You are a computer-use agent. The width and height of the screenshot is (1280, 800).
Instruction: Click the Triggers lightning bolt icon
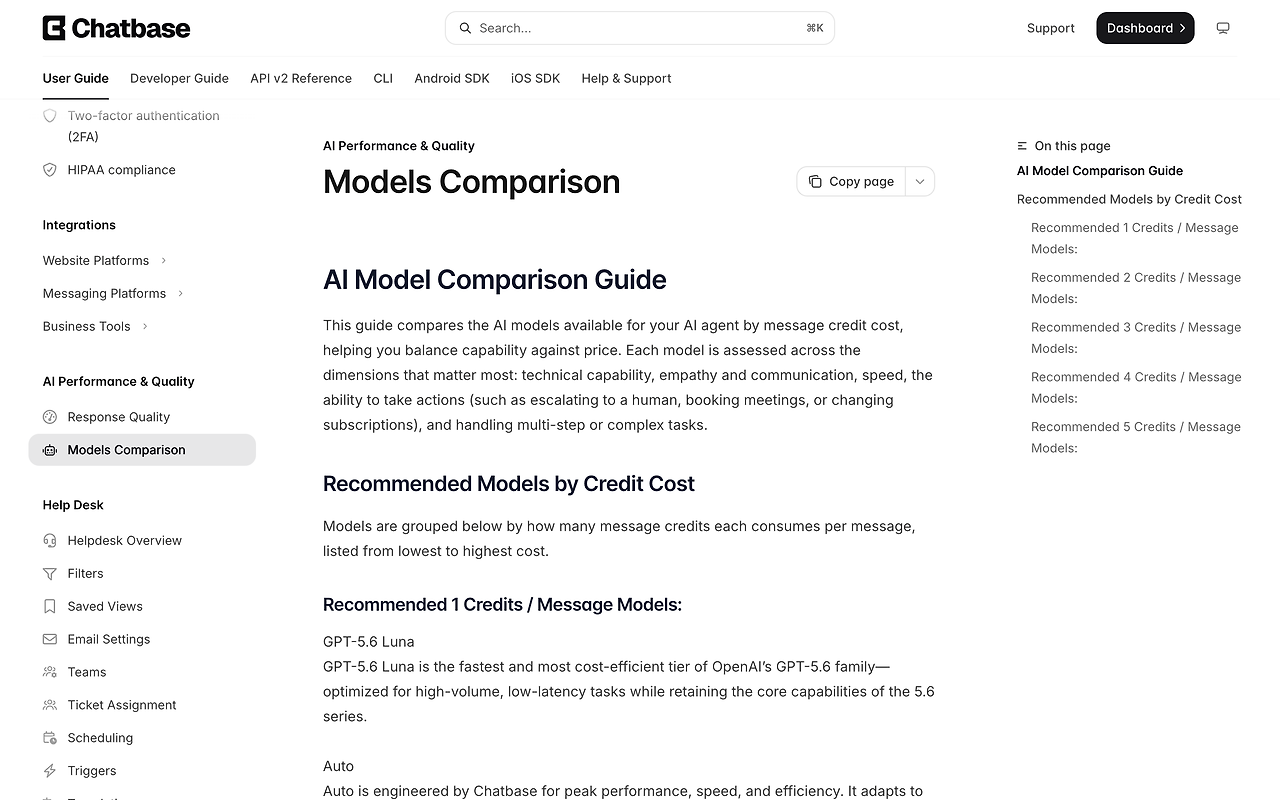(x=50, y=771)
